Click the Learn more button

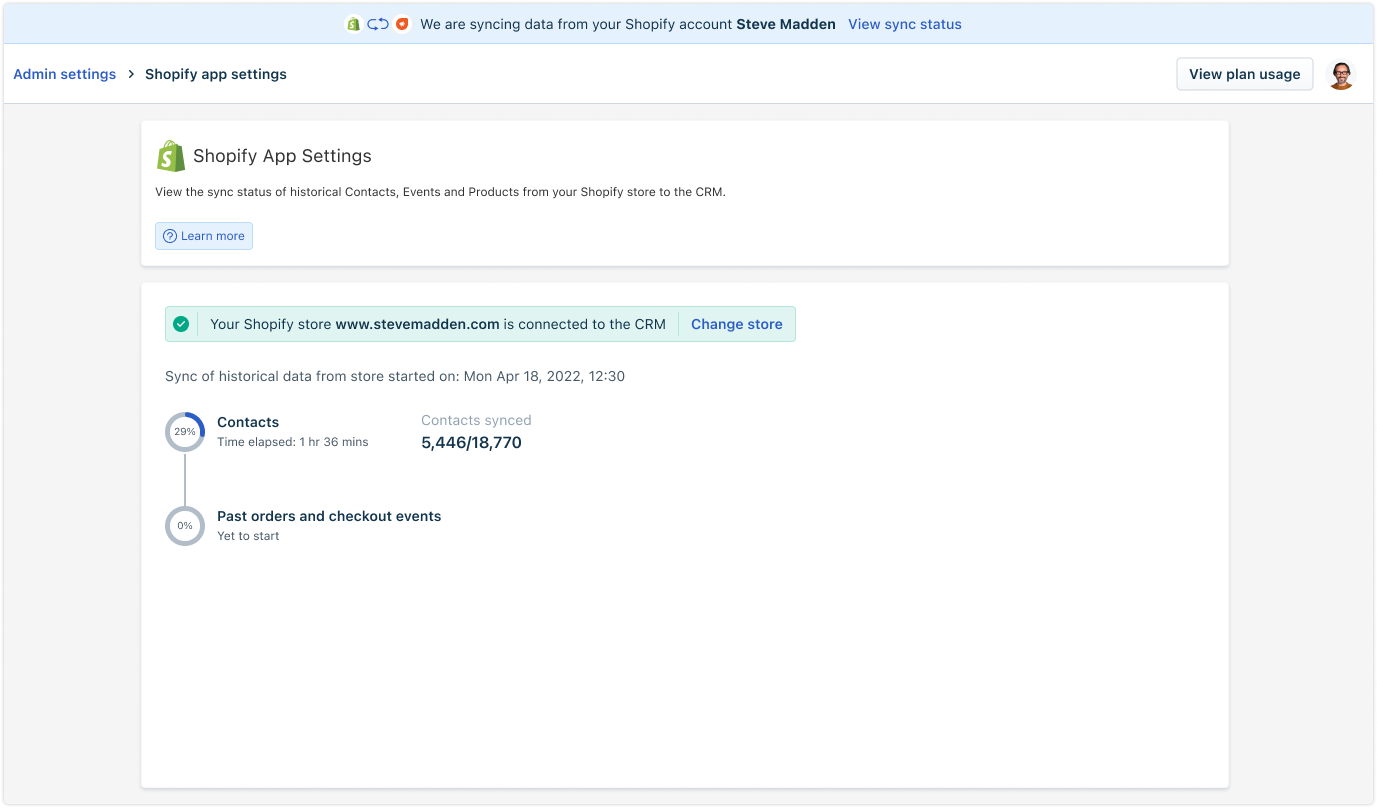click(204, 236)
